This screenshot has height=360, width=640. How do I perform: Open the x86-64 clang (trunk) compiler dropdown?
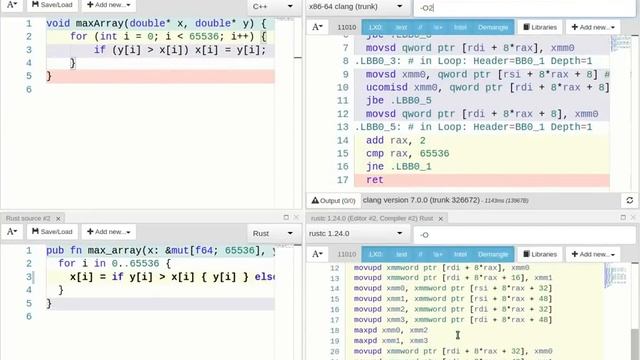click(356, 7)
